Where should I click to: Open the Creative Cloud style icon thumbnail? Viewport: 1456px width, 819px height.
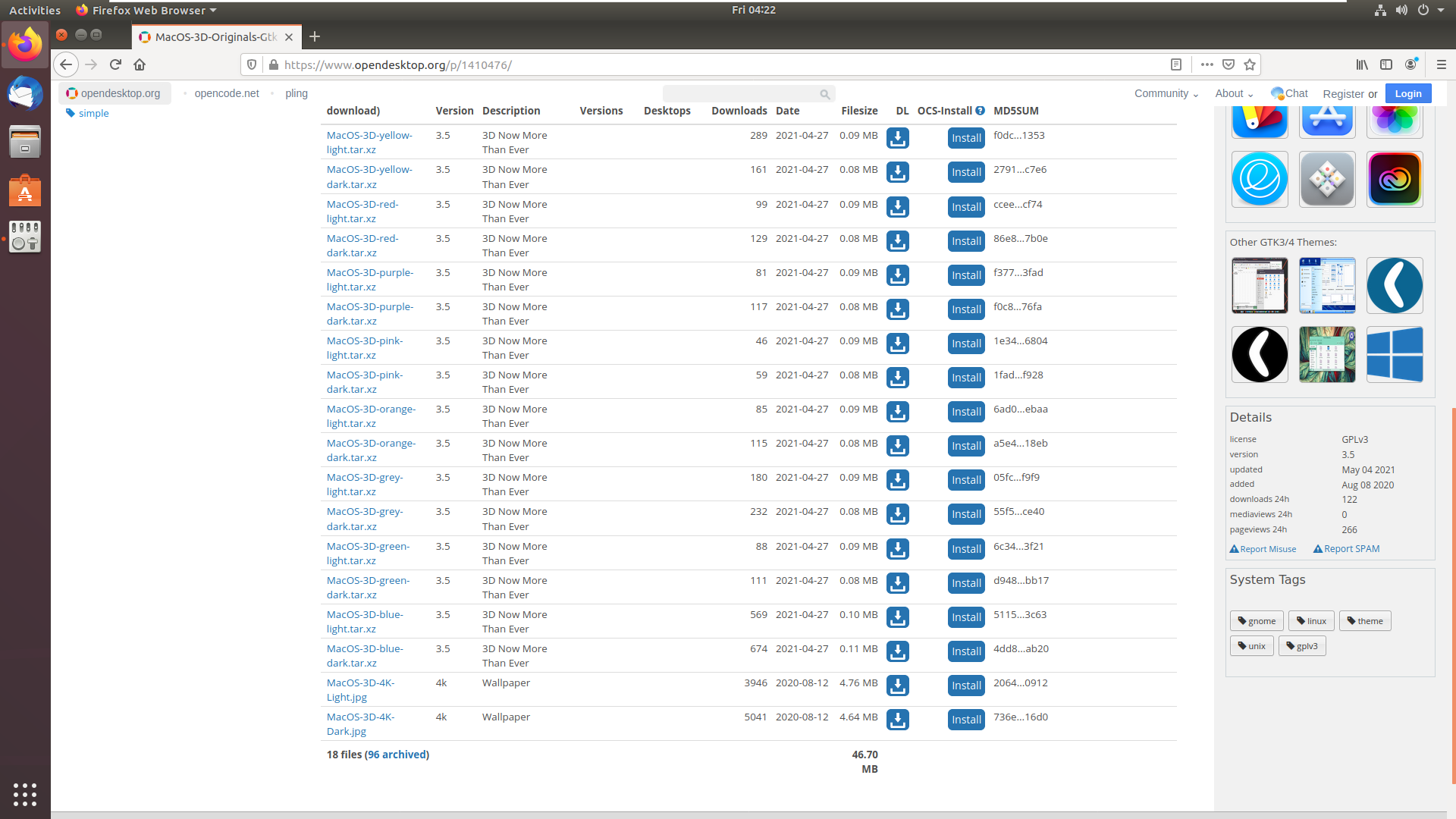point(1395,180)
